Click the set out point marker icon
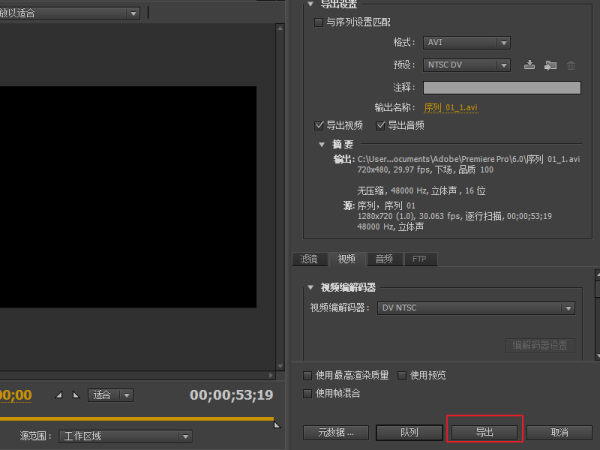The image size is (600, 450). pyautogui.click(x=75, y=394)
